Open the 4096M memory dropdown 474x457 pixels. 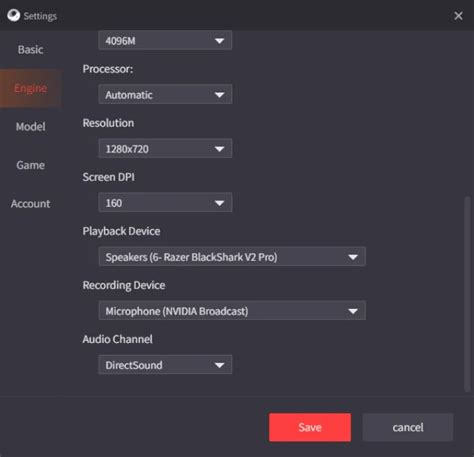[165, 40]
